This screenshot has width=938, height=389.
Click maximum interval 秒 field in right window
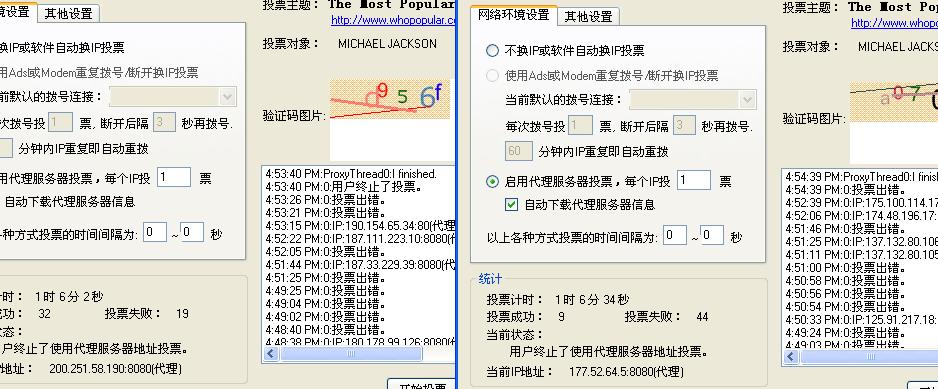[712, 235]
